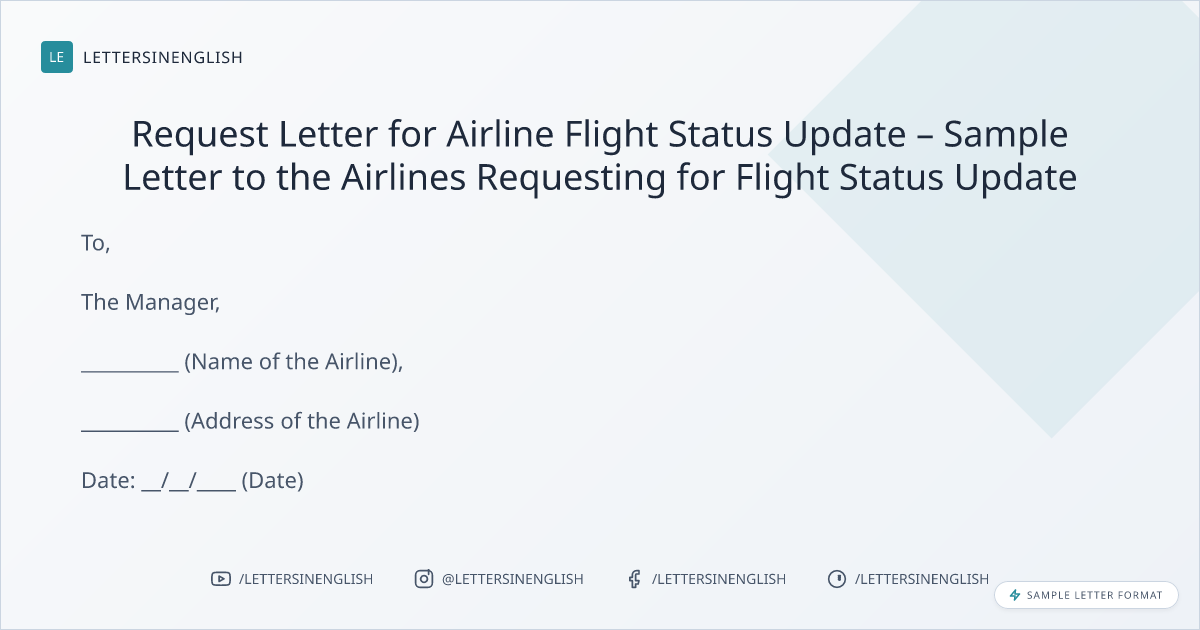Click the Facebook f icon
The width and height of the screenshot is (1200, 630).
click(x=634, y=579)
